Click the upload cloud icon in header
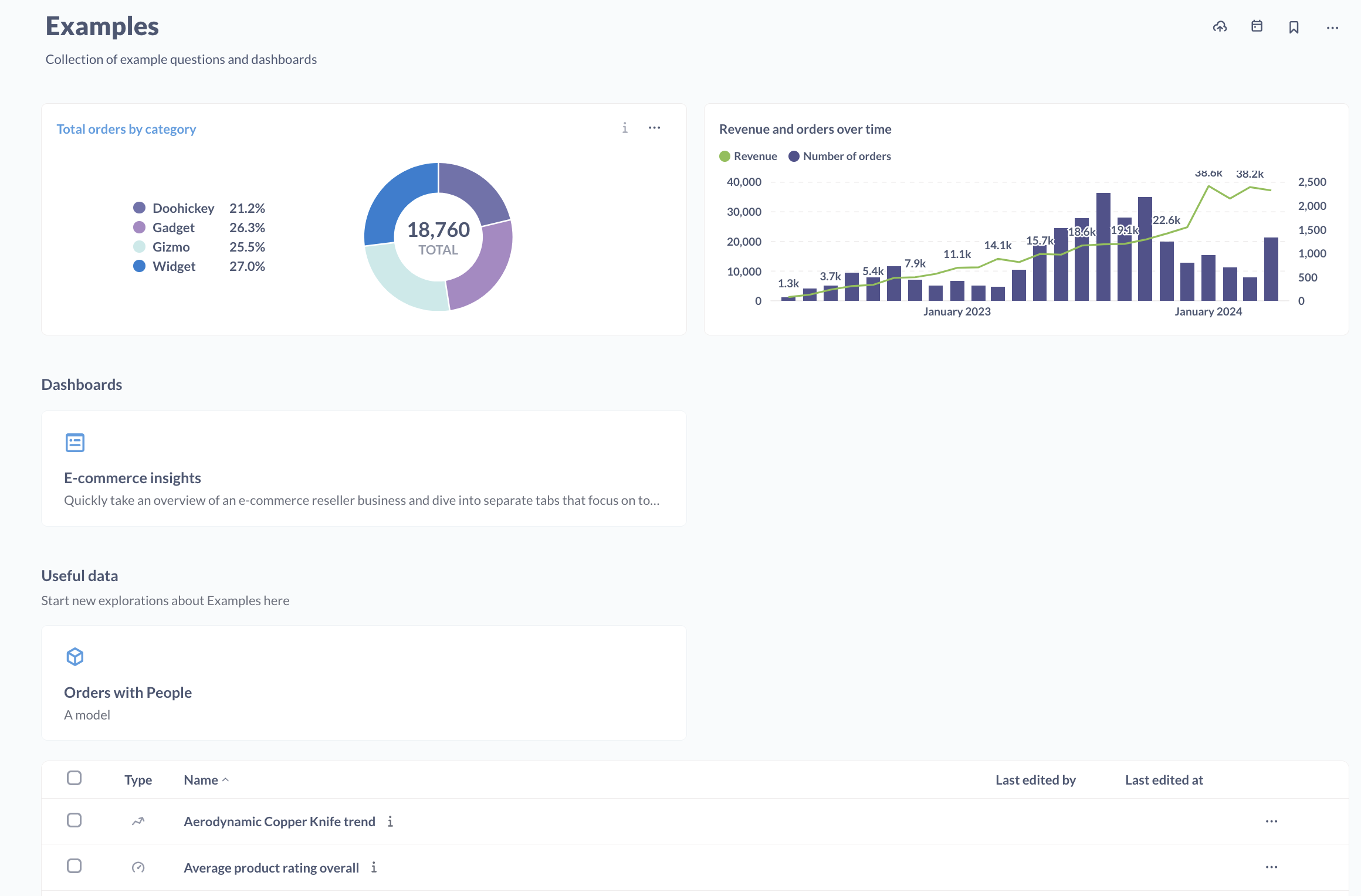 pos(1220,27)
